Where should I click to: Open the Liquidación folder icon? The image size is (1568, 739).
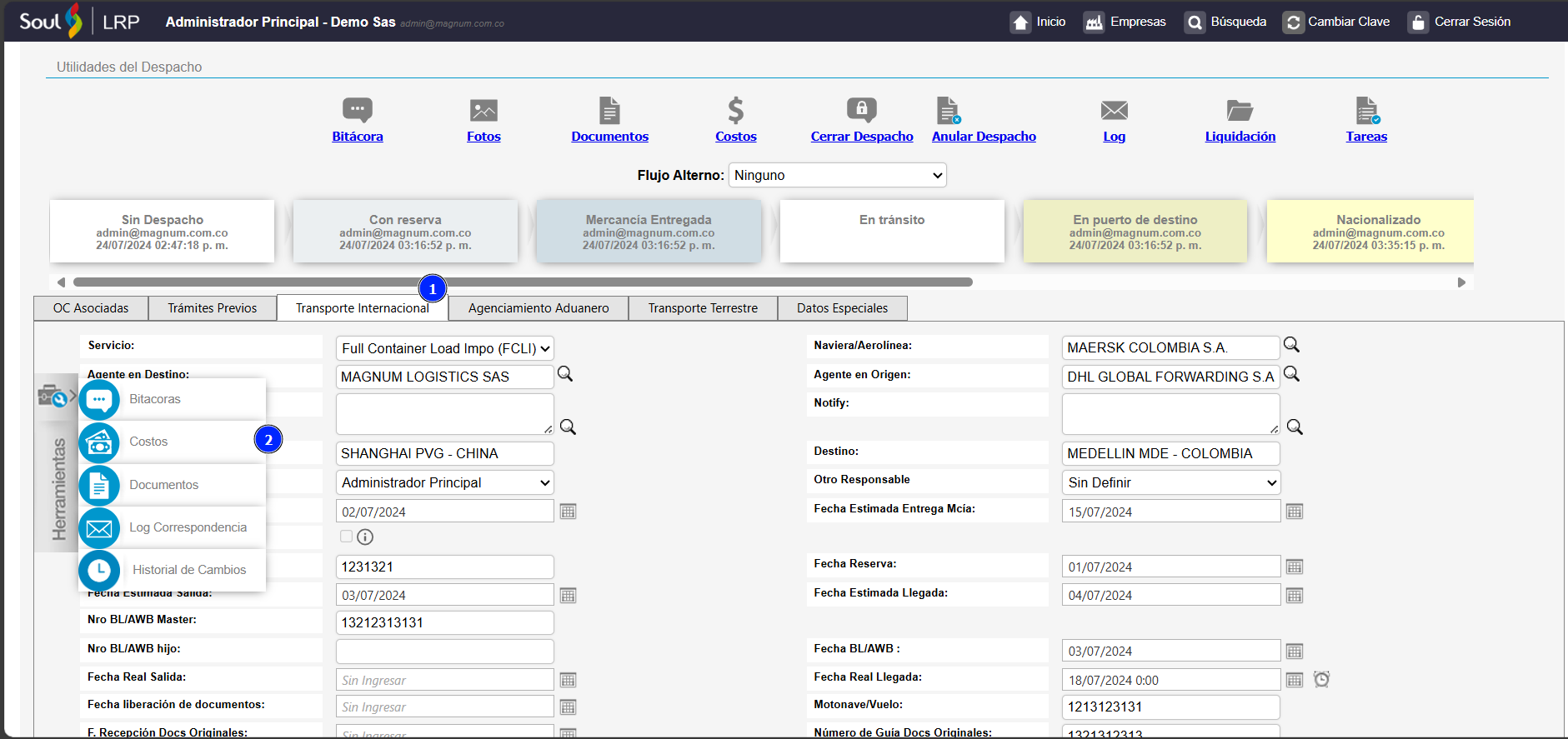click(x=1240, y=110)
